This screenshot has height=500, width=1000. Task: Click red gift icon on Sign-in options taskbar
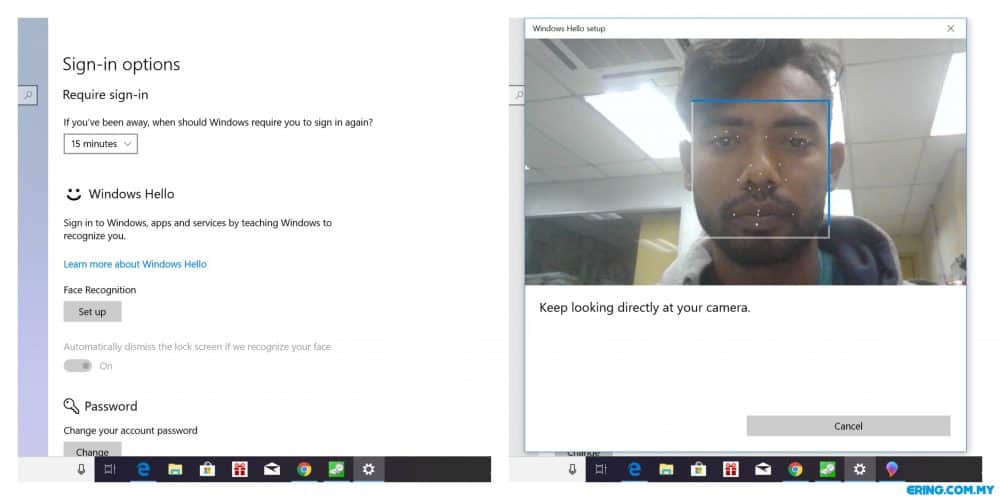pyautogui.click(x=240, y=470)
